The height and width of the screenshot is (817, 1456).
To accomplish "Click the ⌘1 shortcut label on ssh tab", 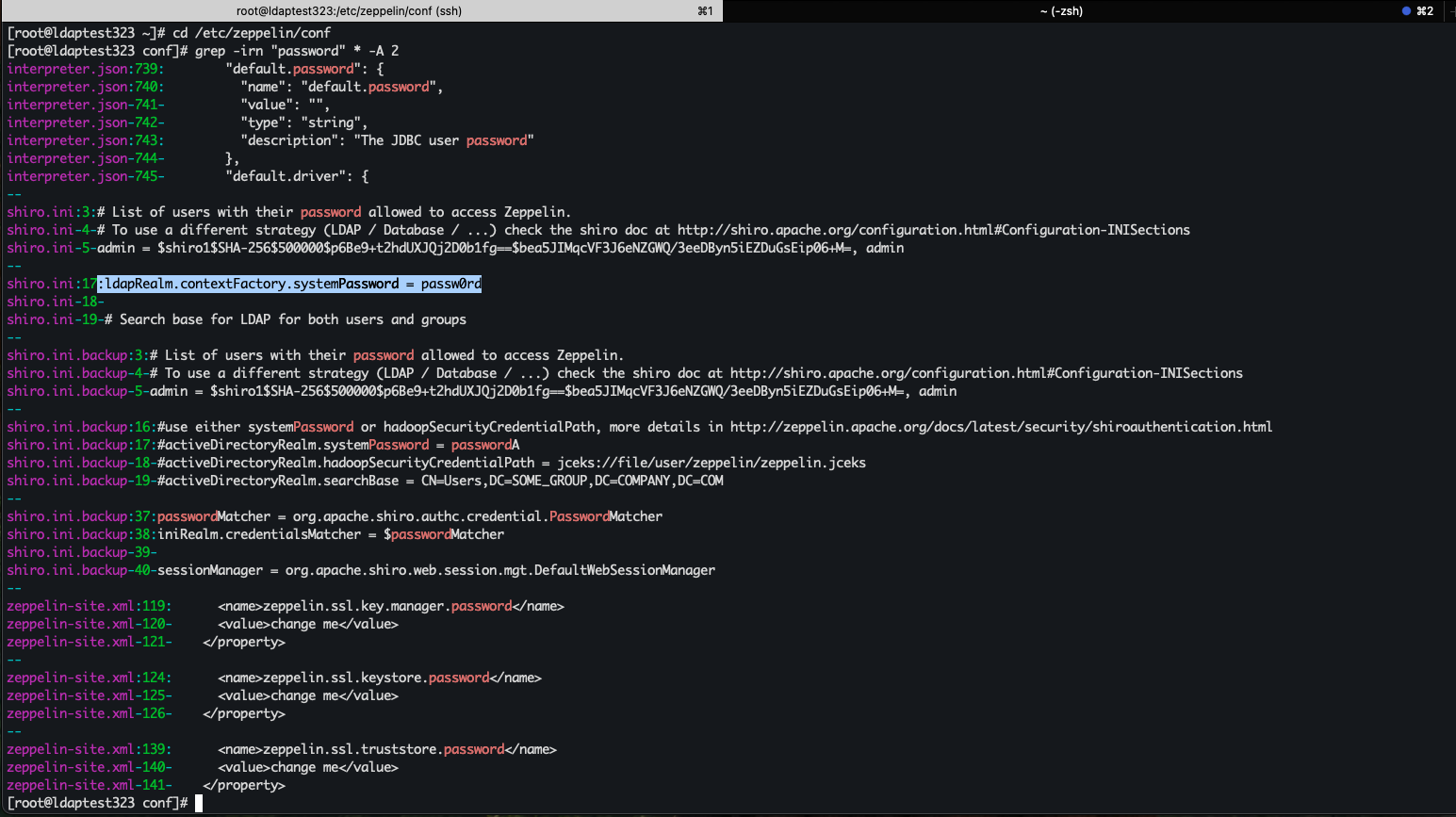I will pos(705,11).
